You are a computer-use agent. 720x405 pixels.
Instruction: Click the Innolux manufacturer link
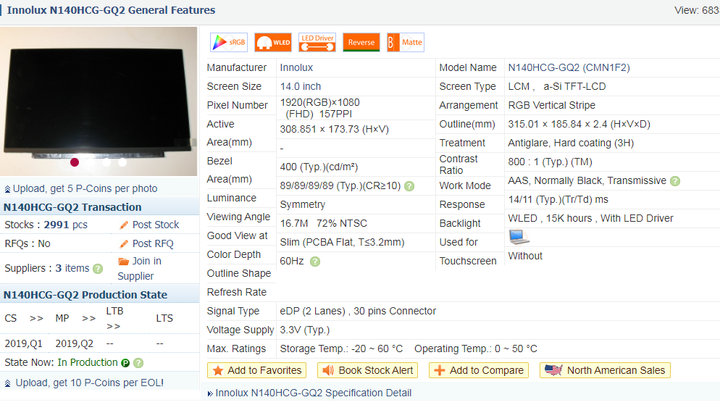(297, 68)
